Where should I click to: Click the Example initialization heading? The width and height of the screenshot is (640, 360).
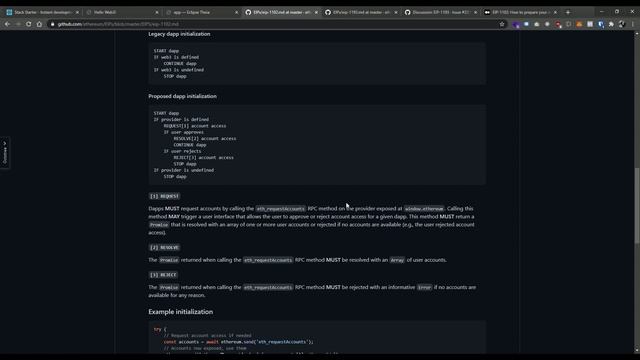pyautogui.click(x=180, y=312)
